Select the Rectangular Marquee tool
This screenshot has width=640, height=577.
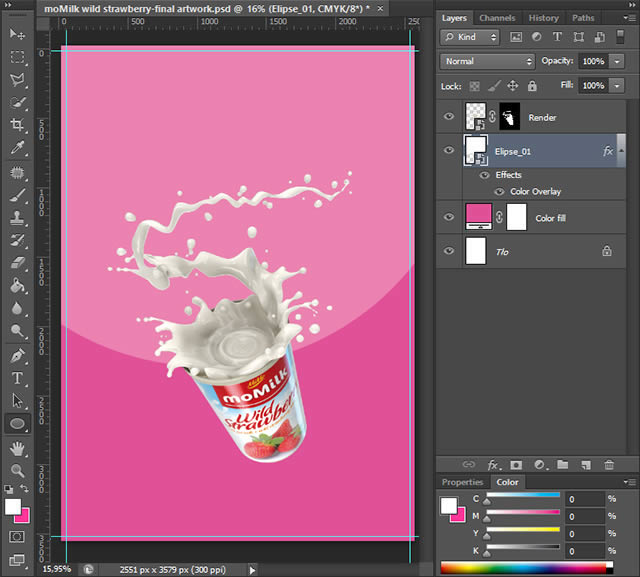[x=17, y=57]
